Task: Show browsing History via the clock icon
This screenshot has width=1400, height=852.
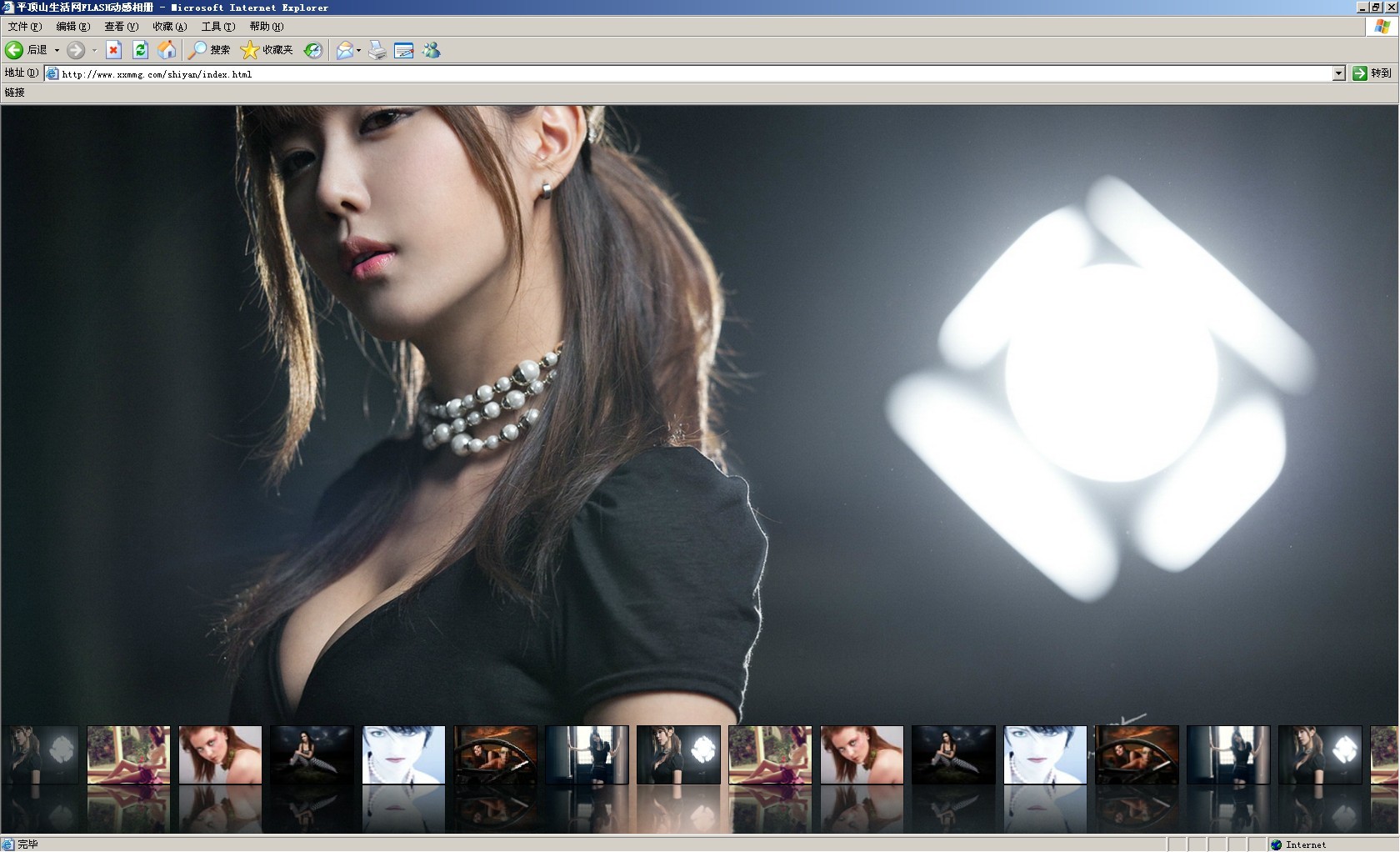Action: pyautogui.click(x=312, y=50)
